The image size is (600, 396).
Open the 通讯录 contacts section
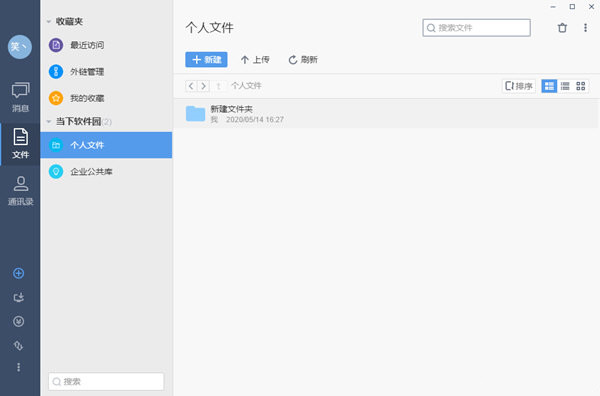[20, 191]
